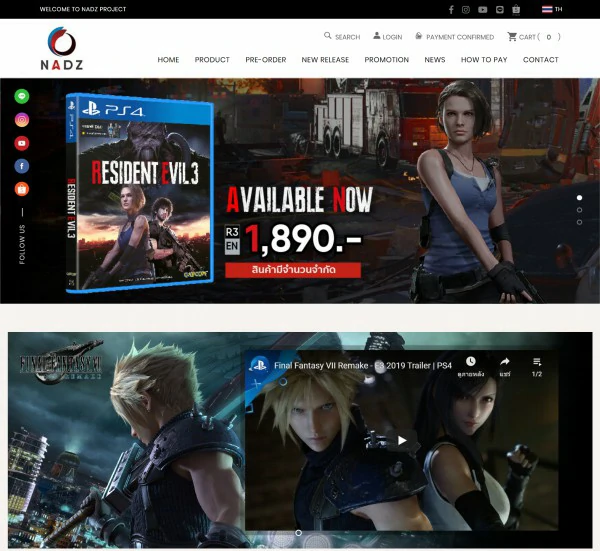Click the AVAILABLE NOW banner text
Image resolution: width=600 pixels, height=551 pixels.
point(299,199)
